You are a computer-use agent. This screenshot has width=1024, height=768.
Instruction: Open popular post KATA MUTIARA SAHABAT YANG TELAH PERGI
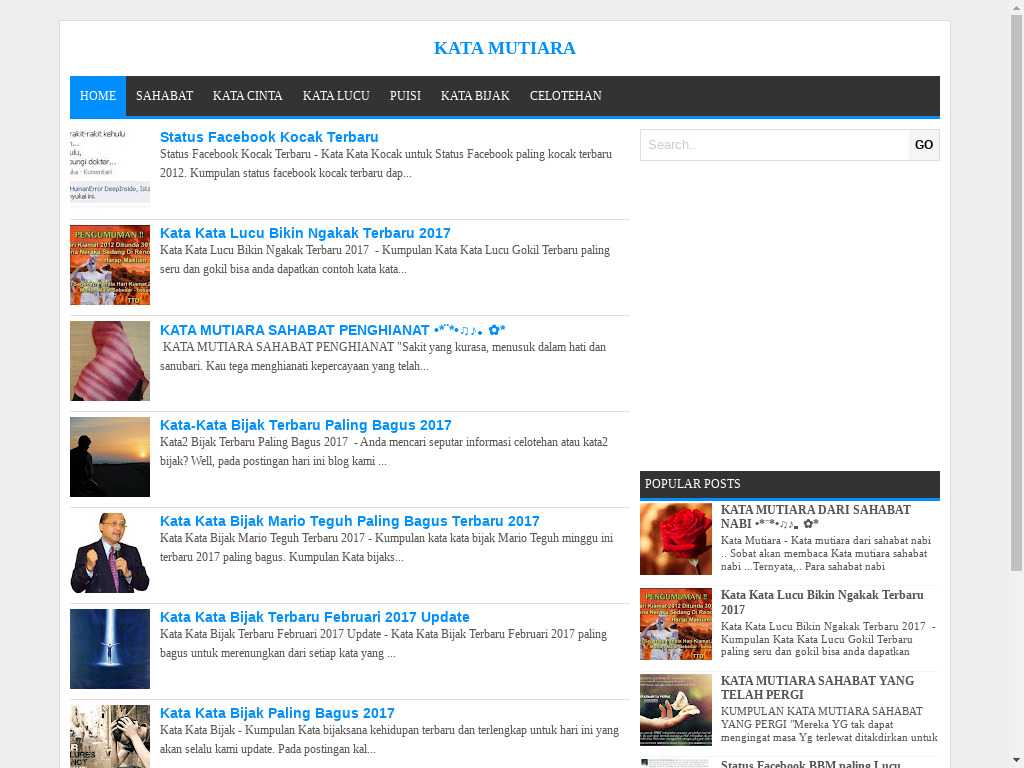[x=818, y=688]
